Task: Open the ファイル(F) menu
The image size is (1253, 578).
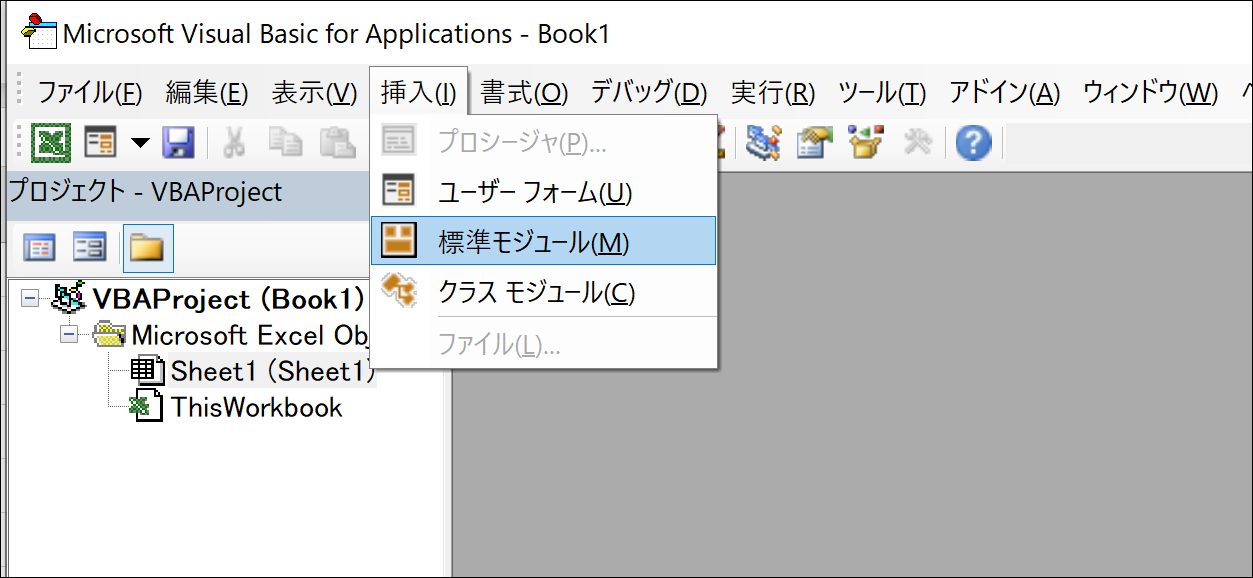Action: [90, 93]
